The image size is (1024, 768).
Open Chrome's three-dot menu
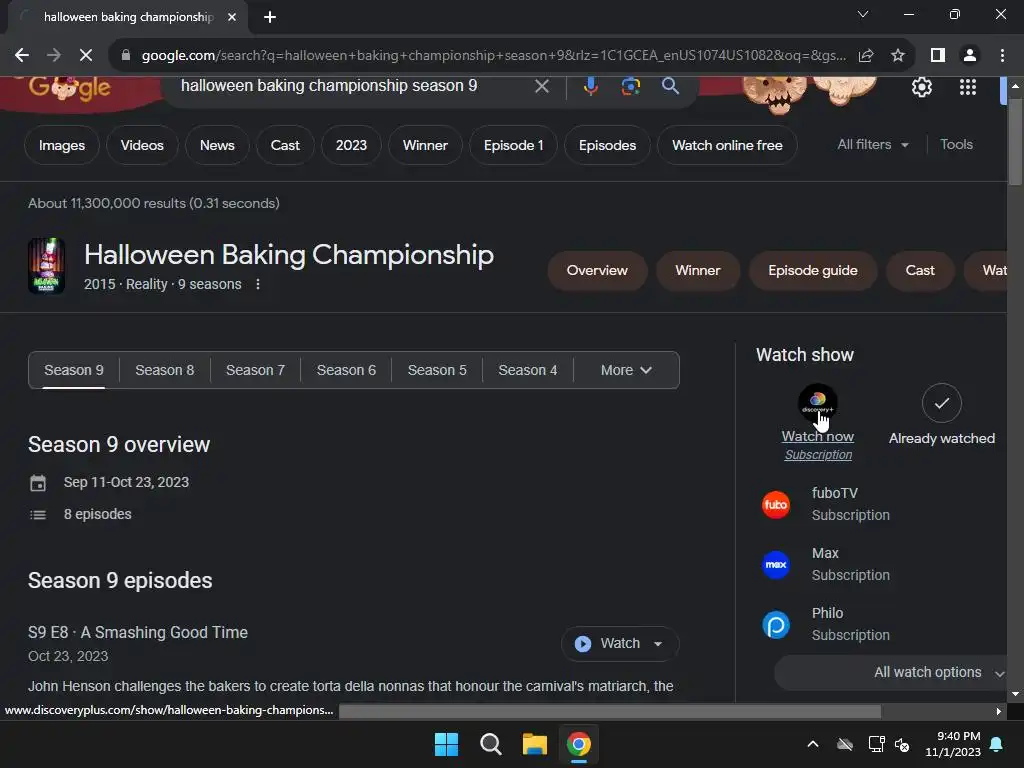click(1002, 56)
